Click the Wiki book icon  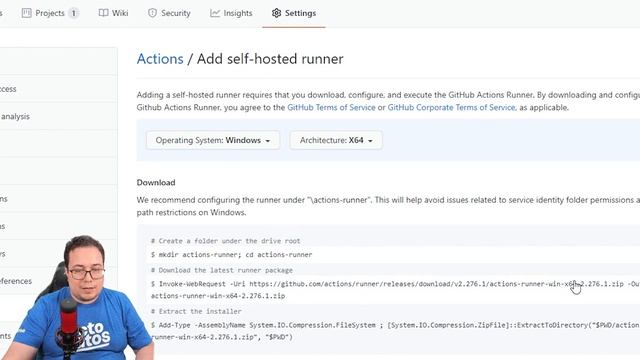[x=103, y=13]
